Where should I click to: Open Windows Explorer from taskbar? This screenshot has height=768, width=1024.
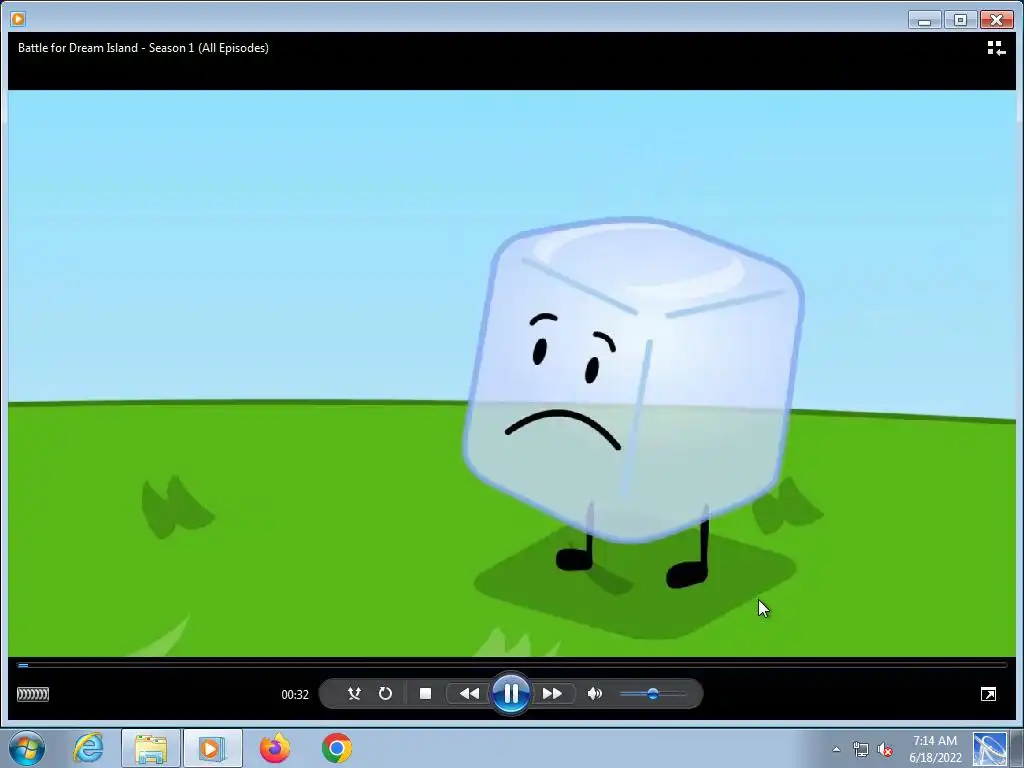point(151,748)
